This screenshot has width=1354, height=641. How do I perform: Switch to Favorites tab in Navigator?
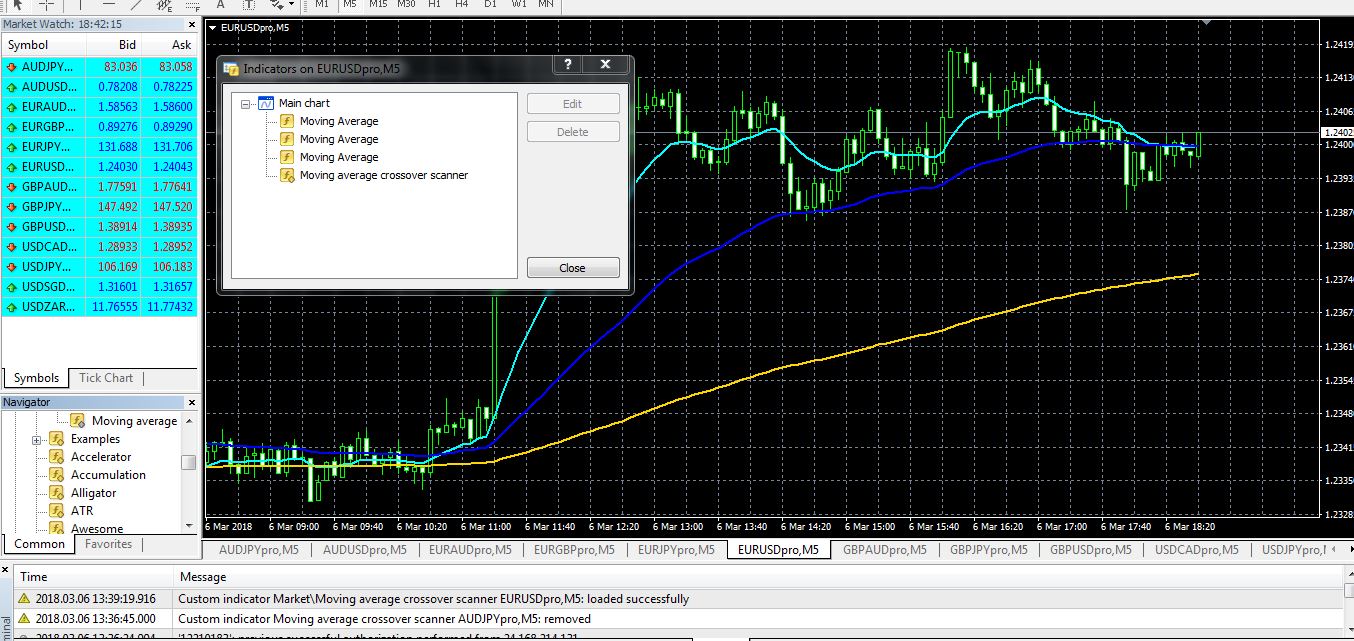tap(108, 544)
